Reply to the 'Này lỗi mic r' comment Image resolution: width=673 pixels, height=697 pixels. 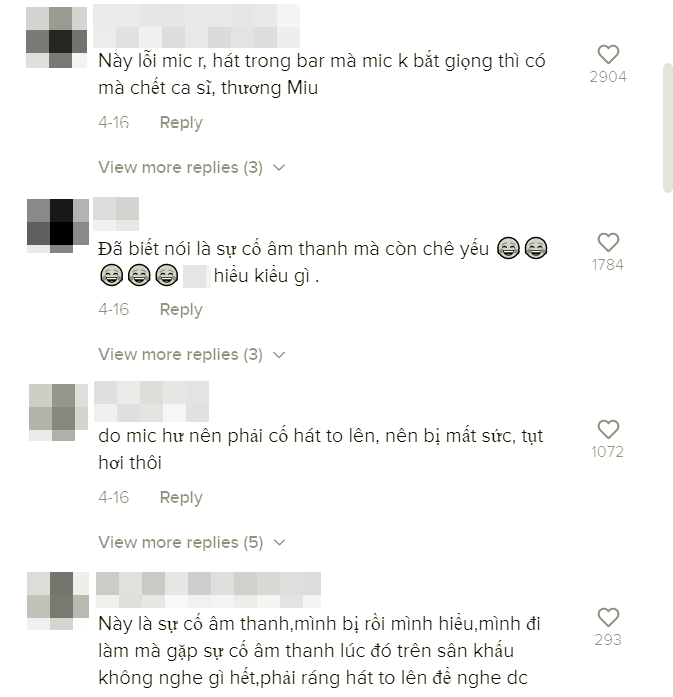tap(181, 122)
